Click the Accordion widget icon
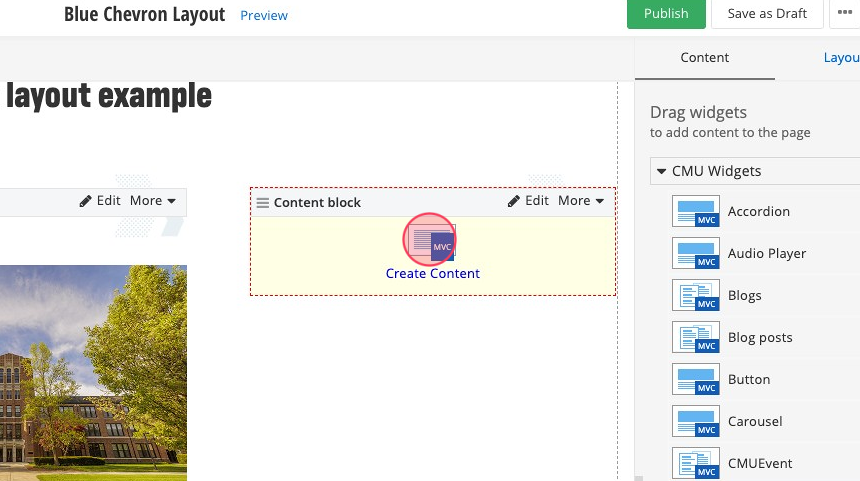 tap(697, 212)
